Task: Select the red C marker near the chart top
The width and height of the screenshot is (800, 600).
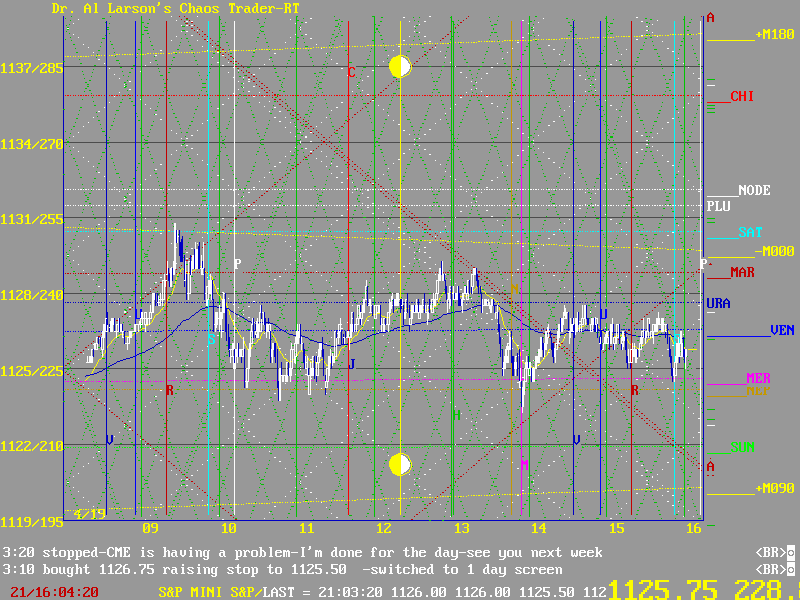Action: [x=351, y=72]
